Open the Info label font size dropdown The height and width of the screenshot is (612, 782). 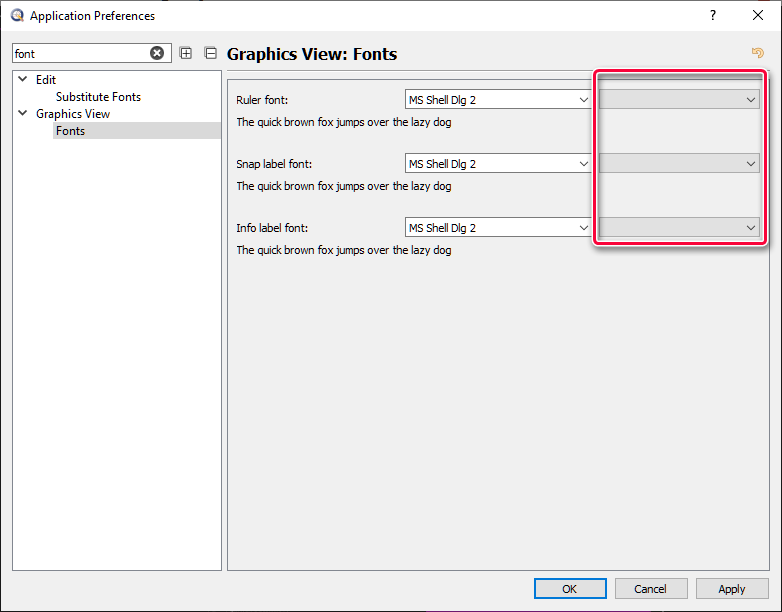(679, 228)
